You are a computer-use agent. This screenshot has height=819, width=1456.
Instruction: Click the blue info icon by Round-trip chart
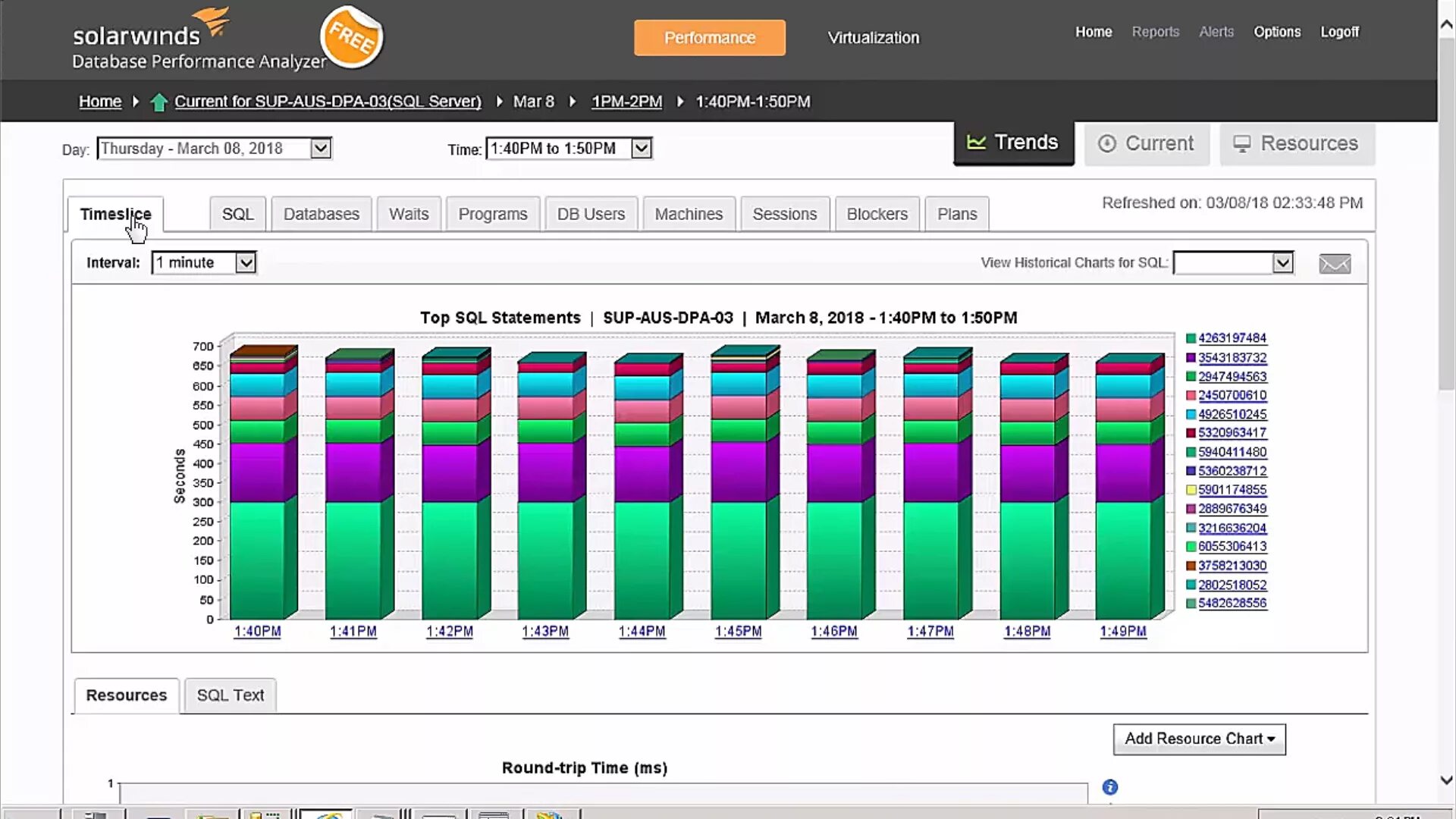coord(1109,787)
